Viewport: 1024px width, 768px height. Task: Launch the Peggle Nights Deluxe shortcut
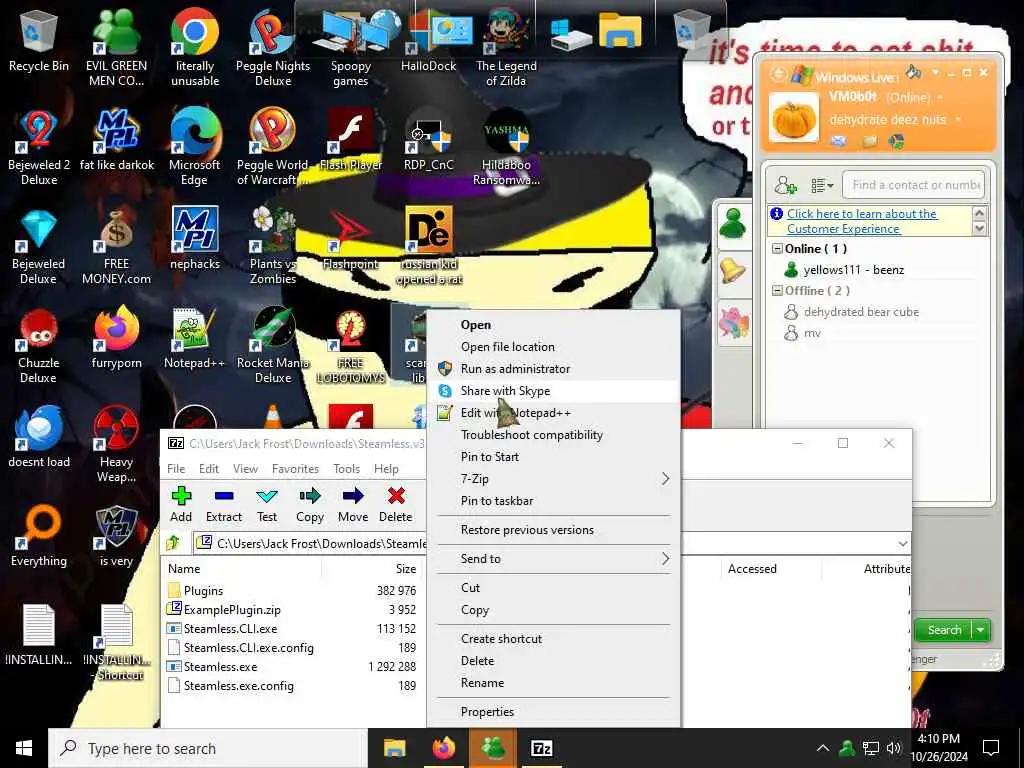[x=272, y=49]
